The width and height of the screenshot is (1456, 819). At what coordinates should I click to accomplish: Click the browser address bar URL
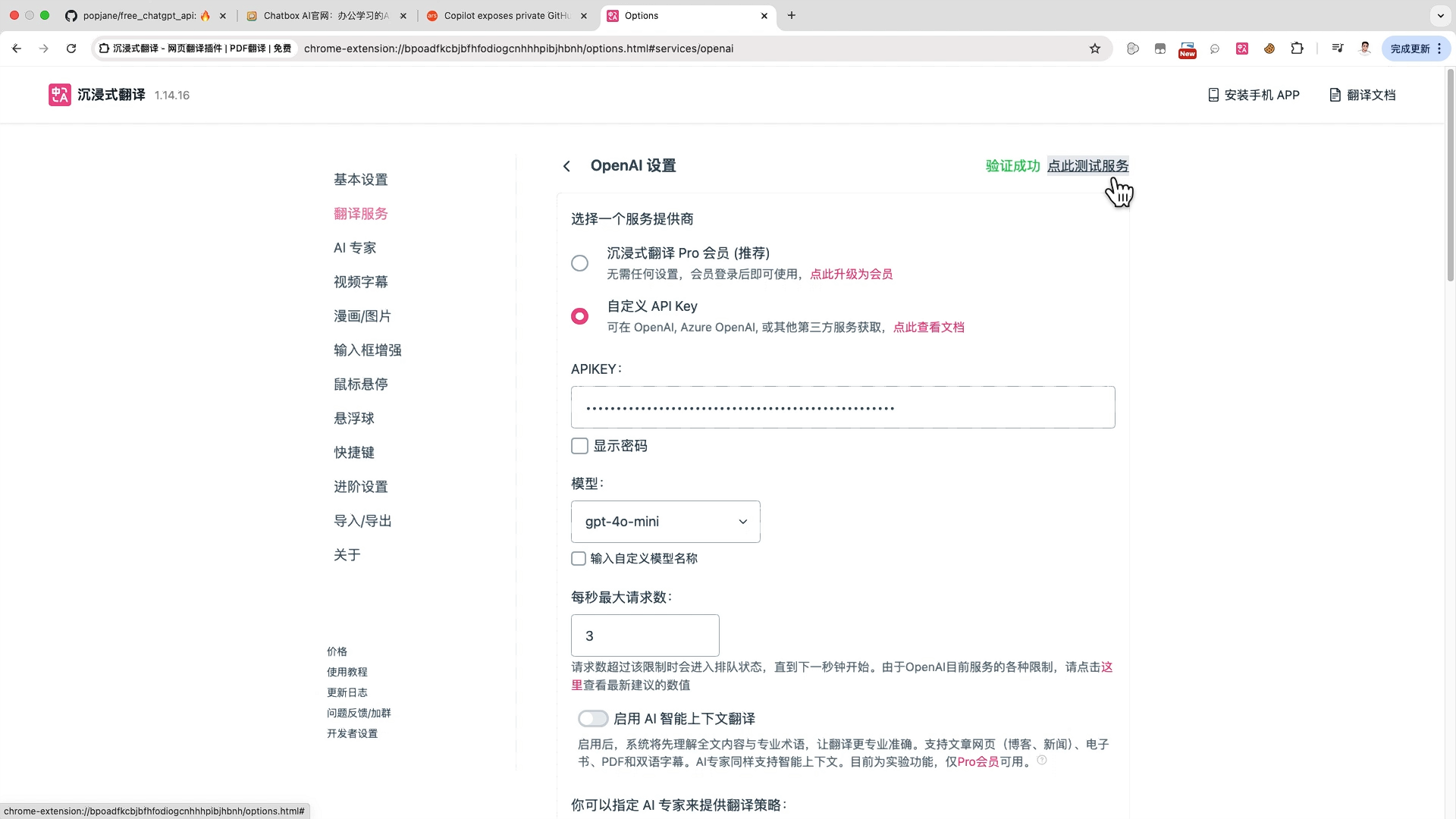tap(519, 49)
